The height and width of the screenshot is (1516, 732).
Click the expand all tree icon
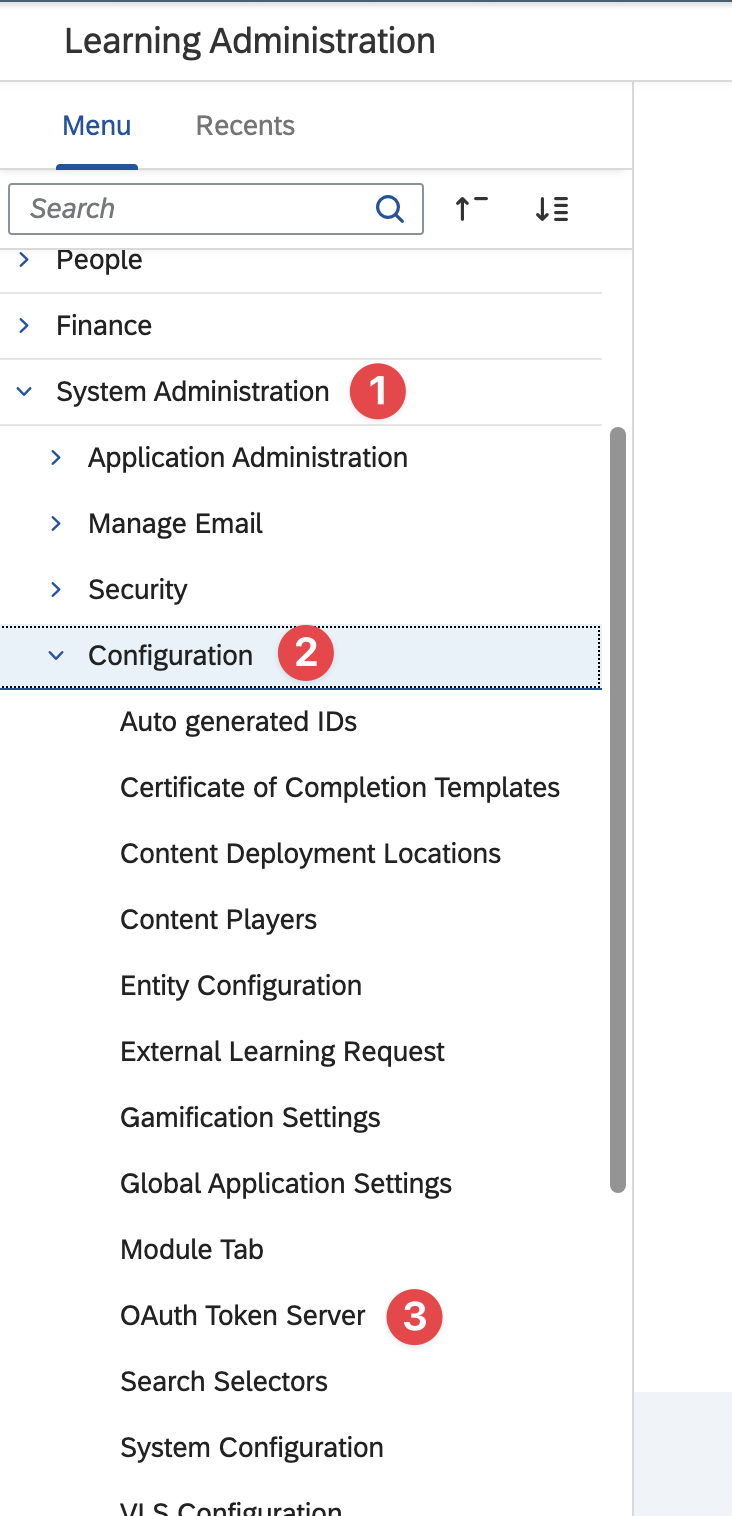tap(551, 209)
